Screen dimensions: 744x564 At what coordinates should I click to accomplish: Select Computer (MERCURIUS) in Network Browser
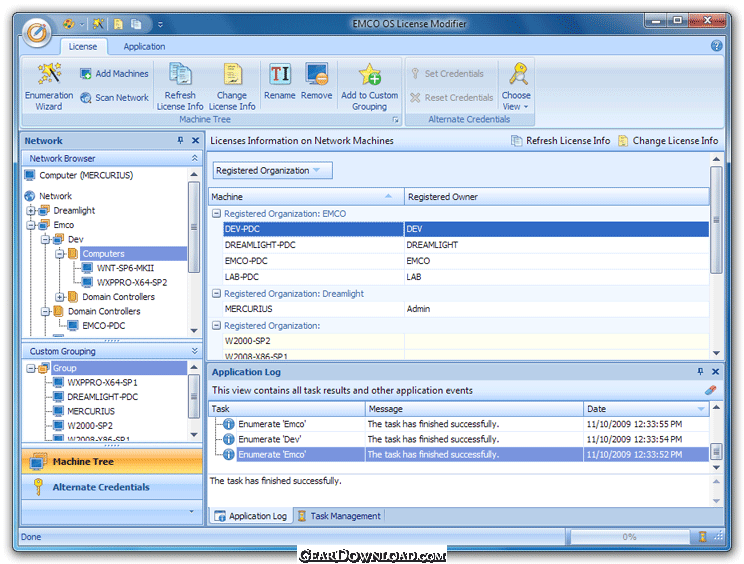[86, 175]
